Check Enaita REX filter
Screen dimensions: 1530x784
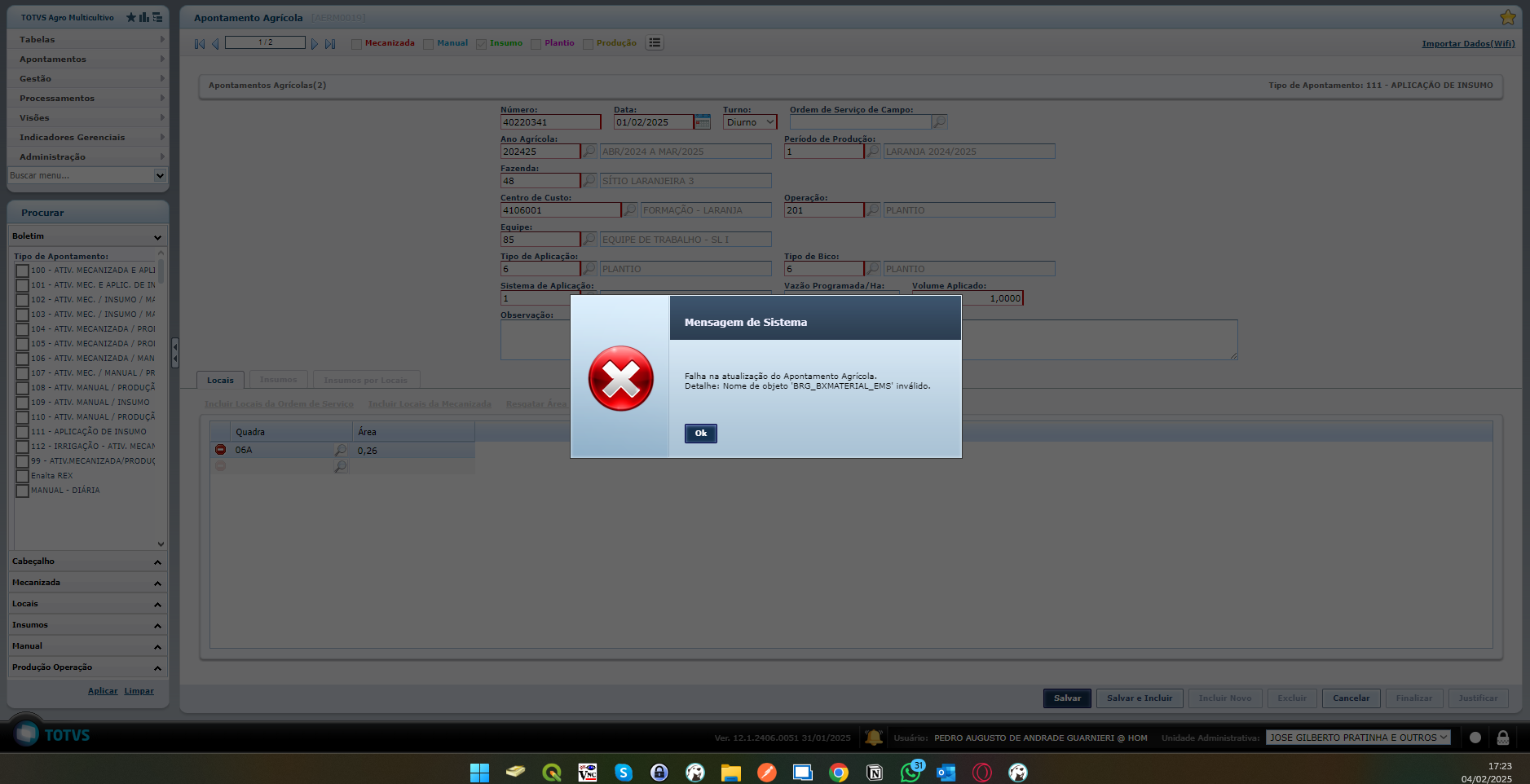tap(23, 476)
